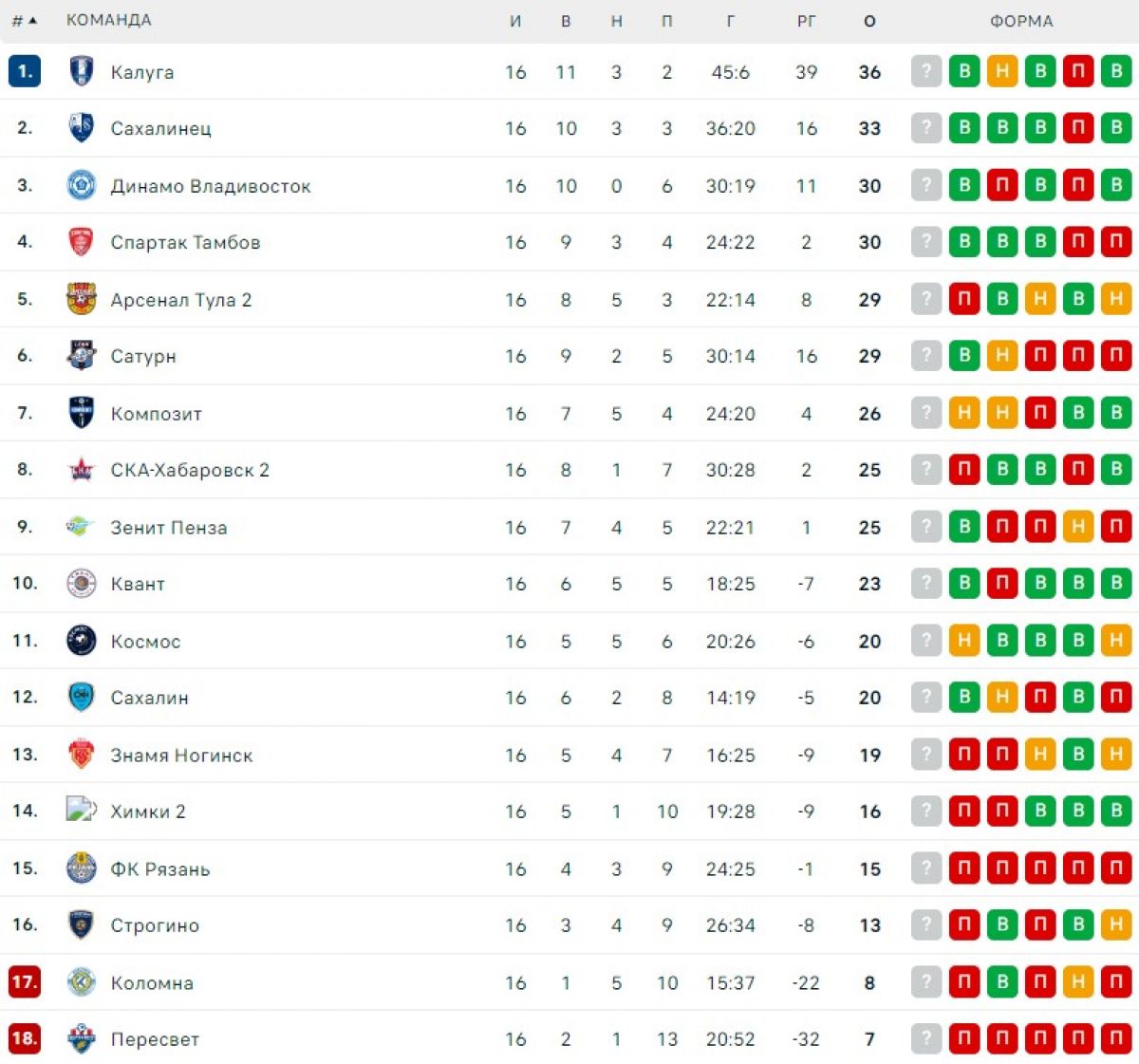
Task: Click Калуга's orange Н draw form badge
Action: 1002,71
